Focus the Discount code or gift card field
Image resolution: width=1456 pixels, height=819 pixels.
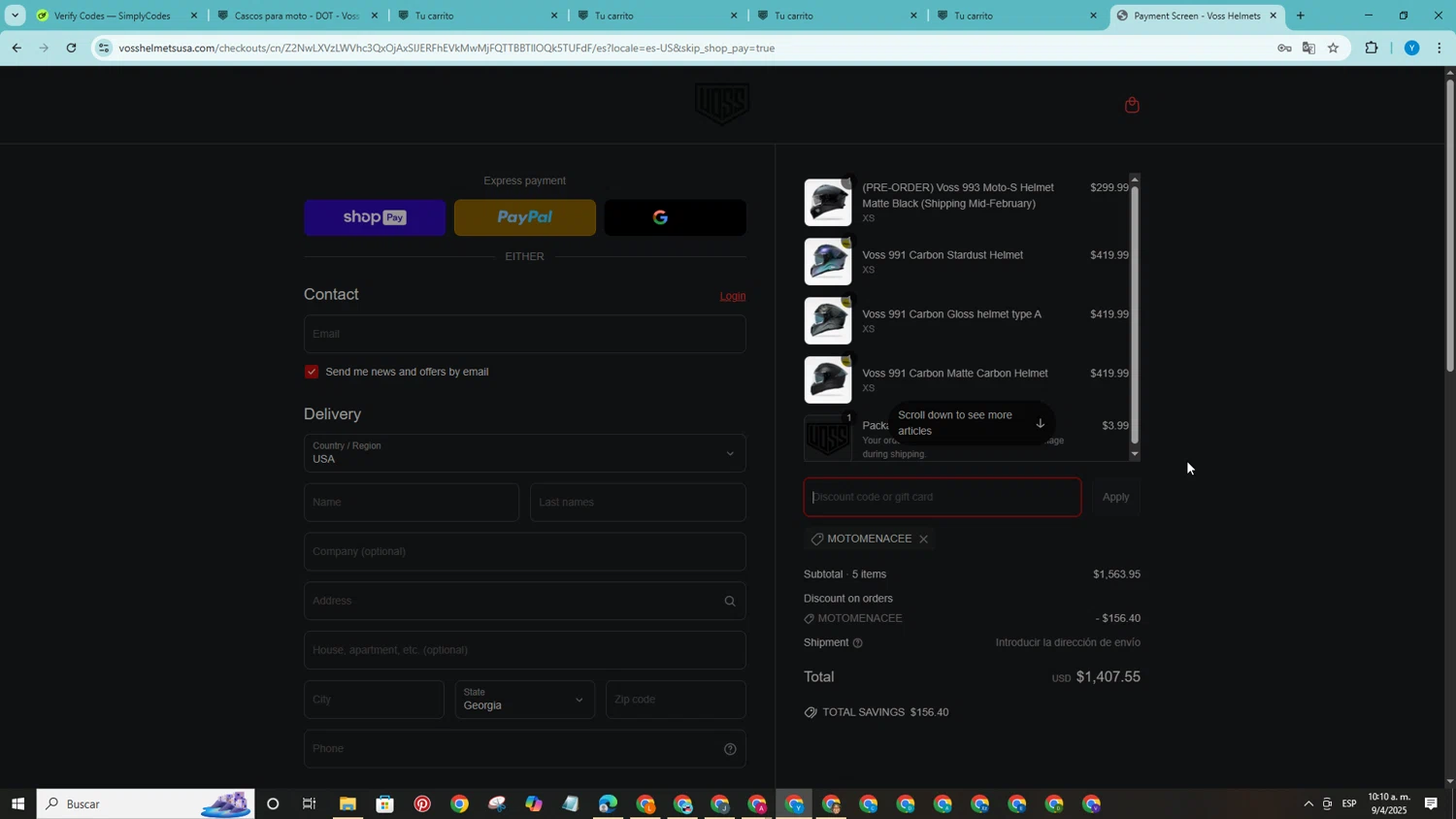click(x=943, y=497)
